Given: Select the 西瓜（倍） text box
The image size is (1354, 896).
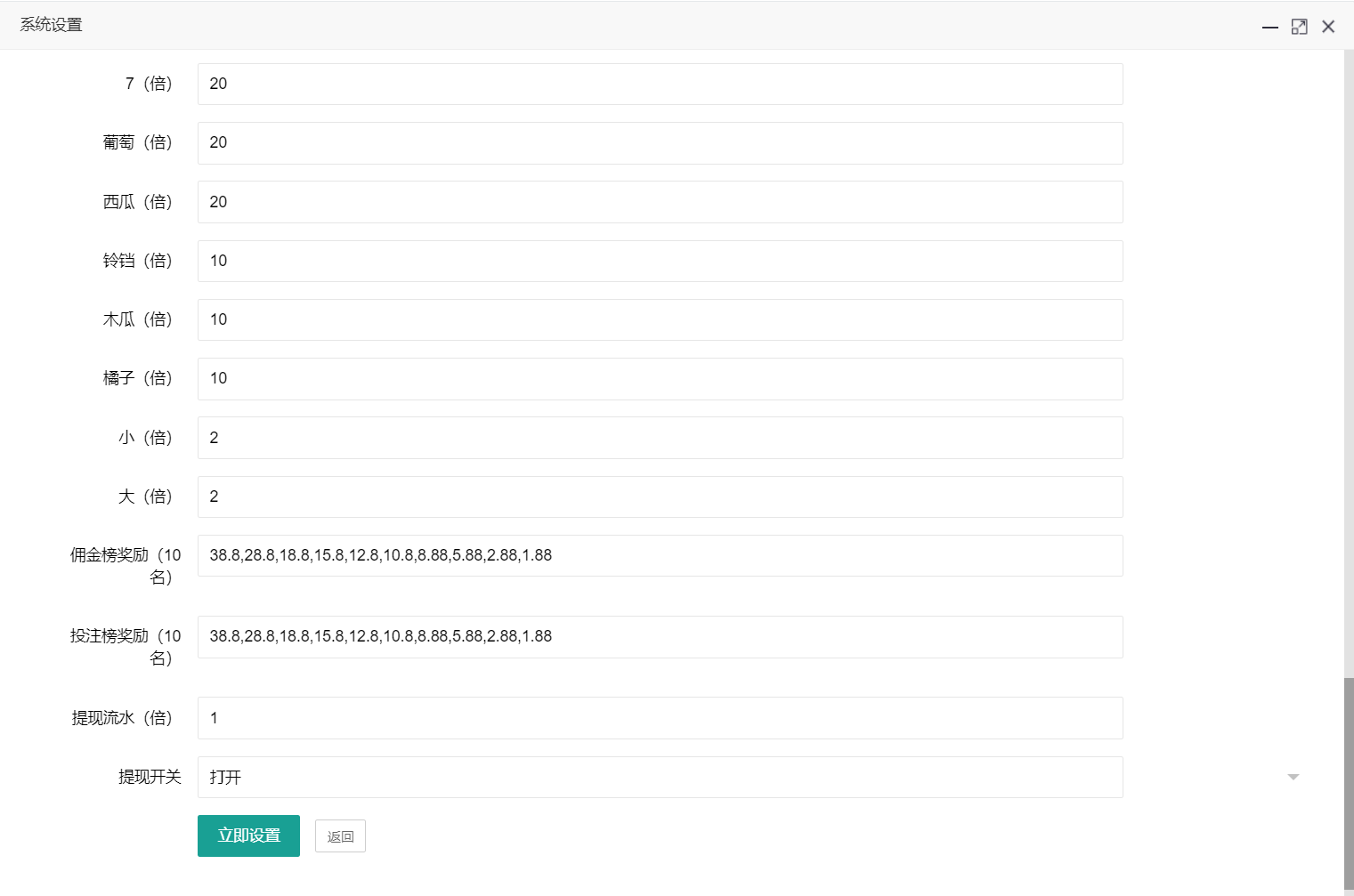Looking at the screenshot, I should click(659, 202).
